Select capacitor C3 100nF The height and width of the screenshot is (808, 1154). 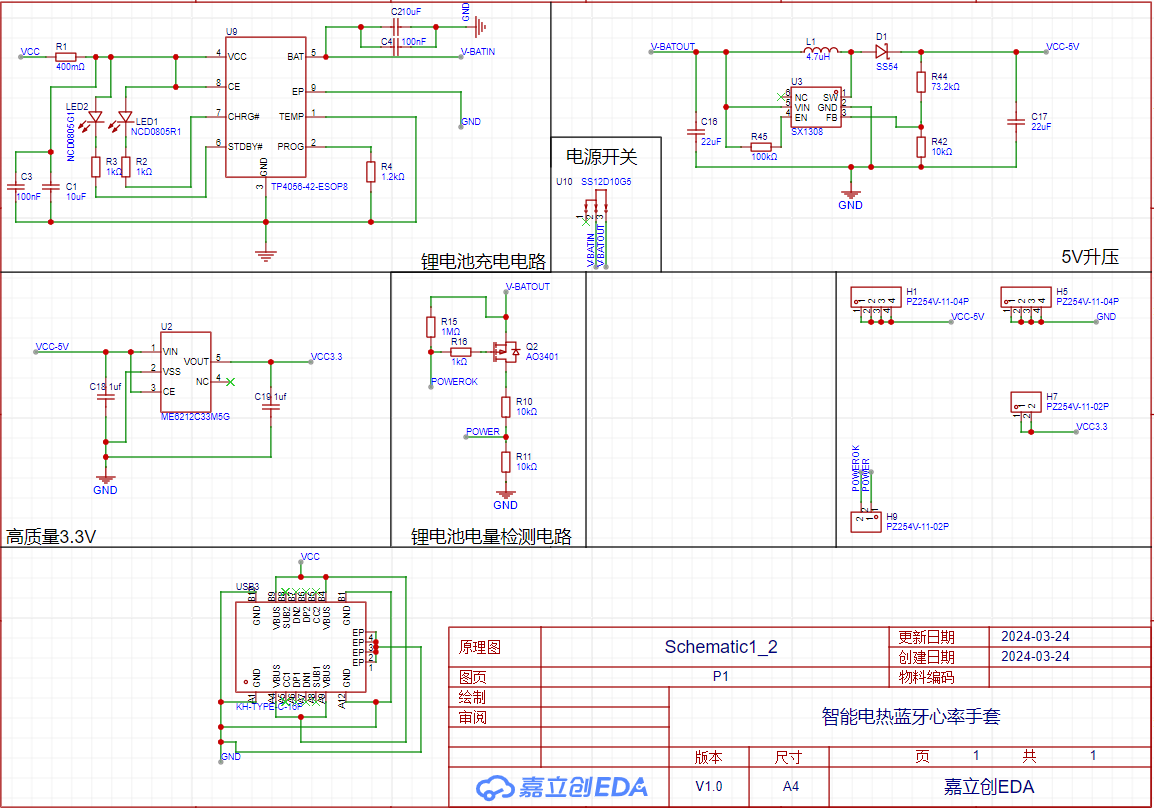coord(15,186)
